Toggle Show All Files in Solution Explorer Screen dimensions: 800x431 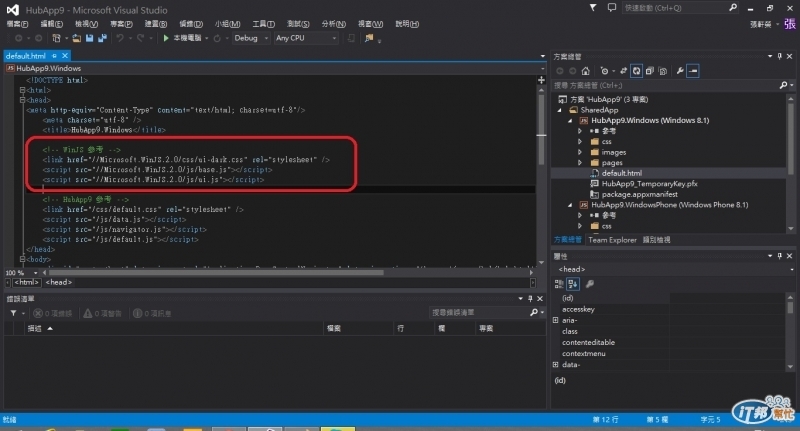coord(663,71)
